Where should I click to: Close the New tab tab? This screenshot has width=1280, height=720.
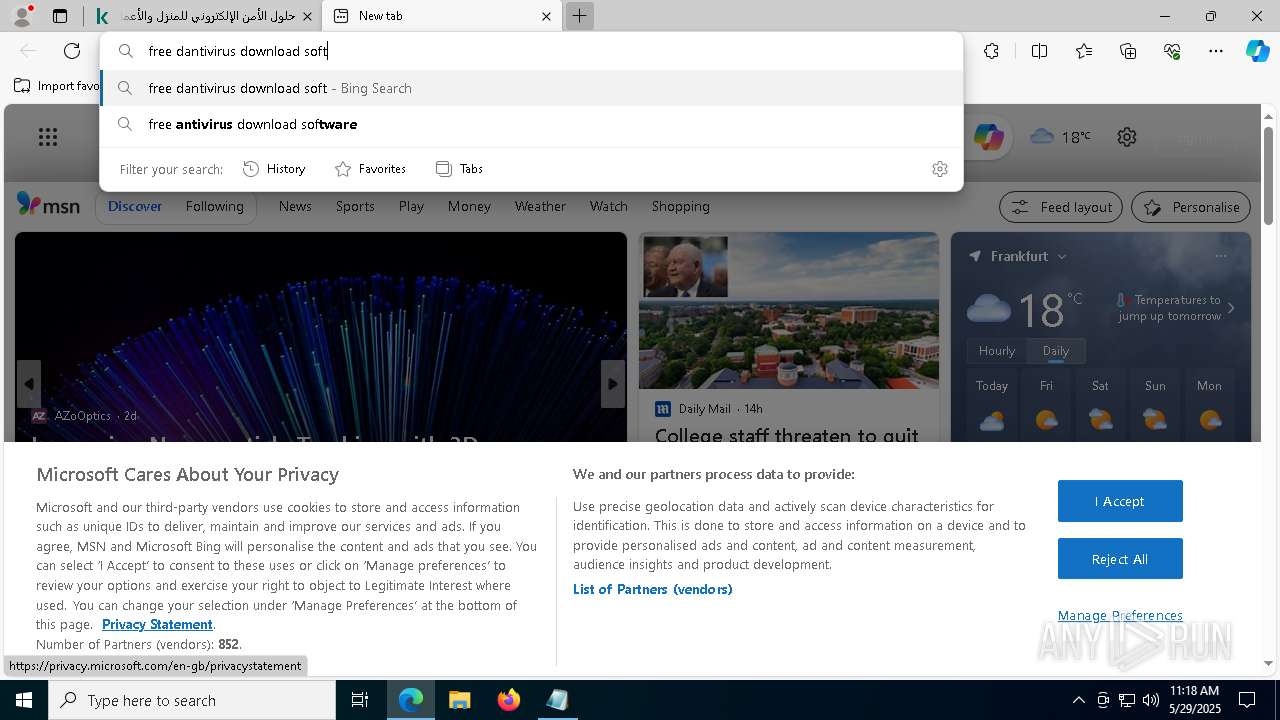click(546, 16)
